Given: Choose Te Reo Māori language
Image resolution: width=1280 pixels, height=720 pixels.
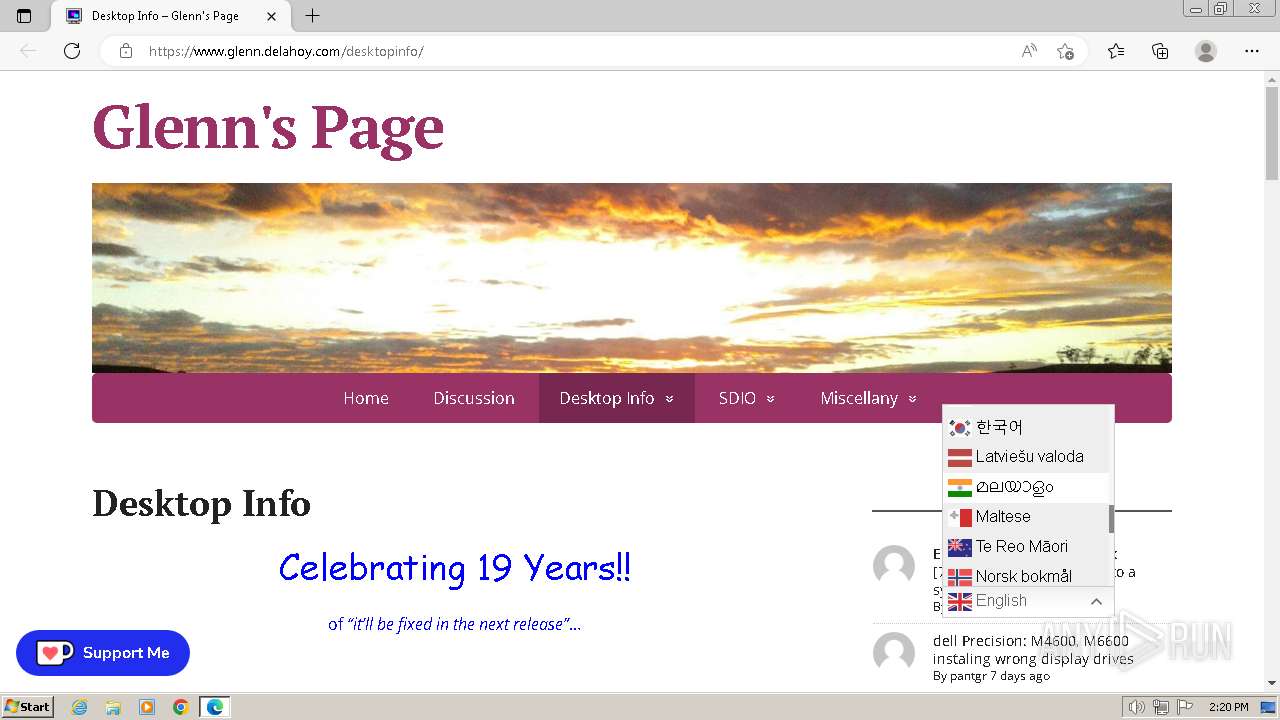Looking at the screenshot, I should (x=1026, y=547).
